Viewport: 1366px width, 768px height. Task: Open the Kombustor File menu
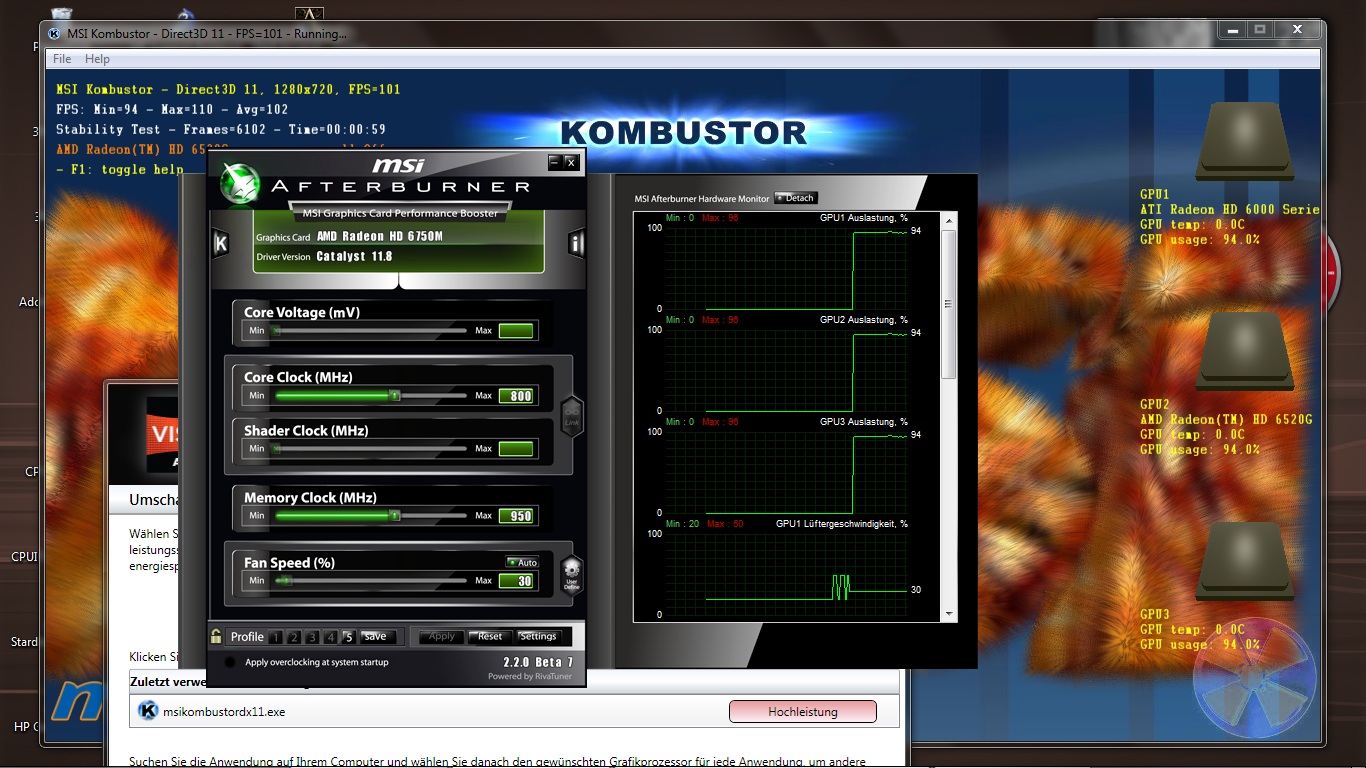click(62, 59)
